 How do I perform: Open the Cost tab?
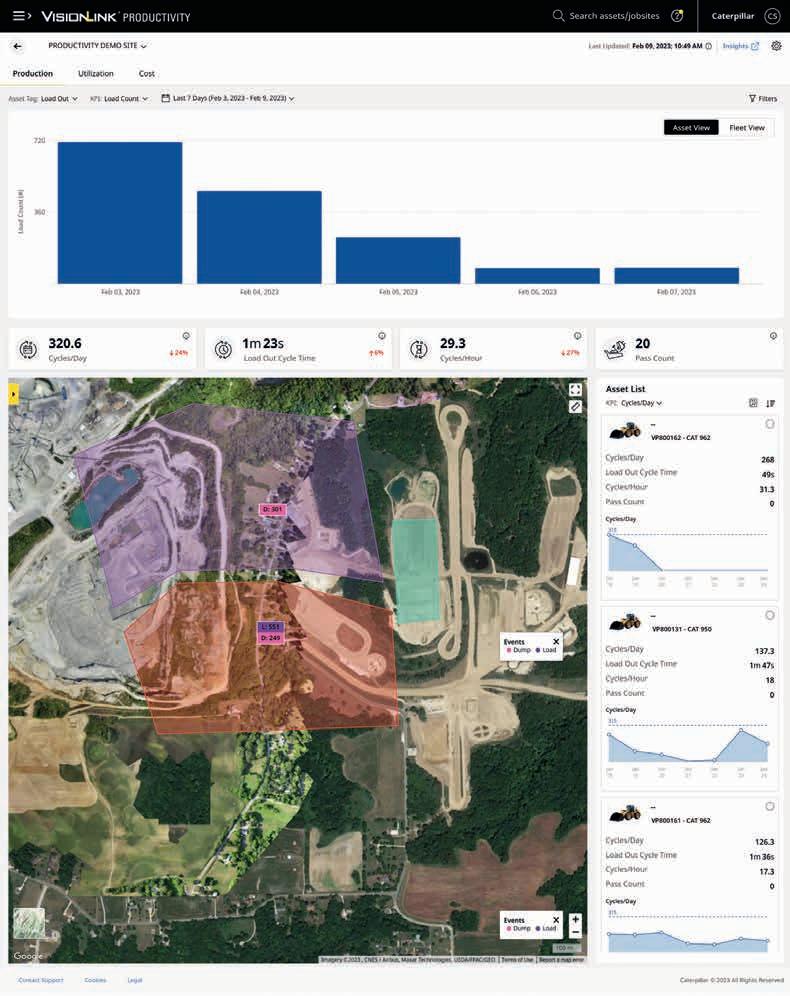147,74
